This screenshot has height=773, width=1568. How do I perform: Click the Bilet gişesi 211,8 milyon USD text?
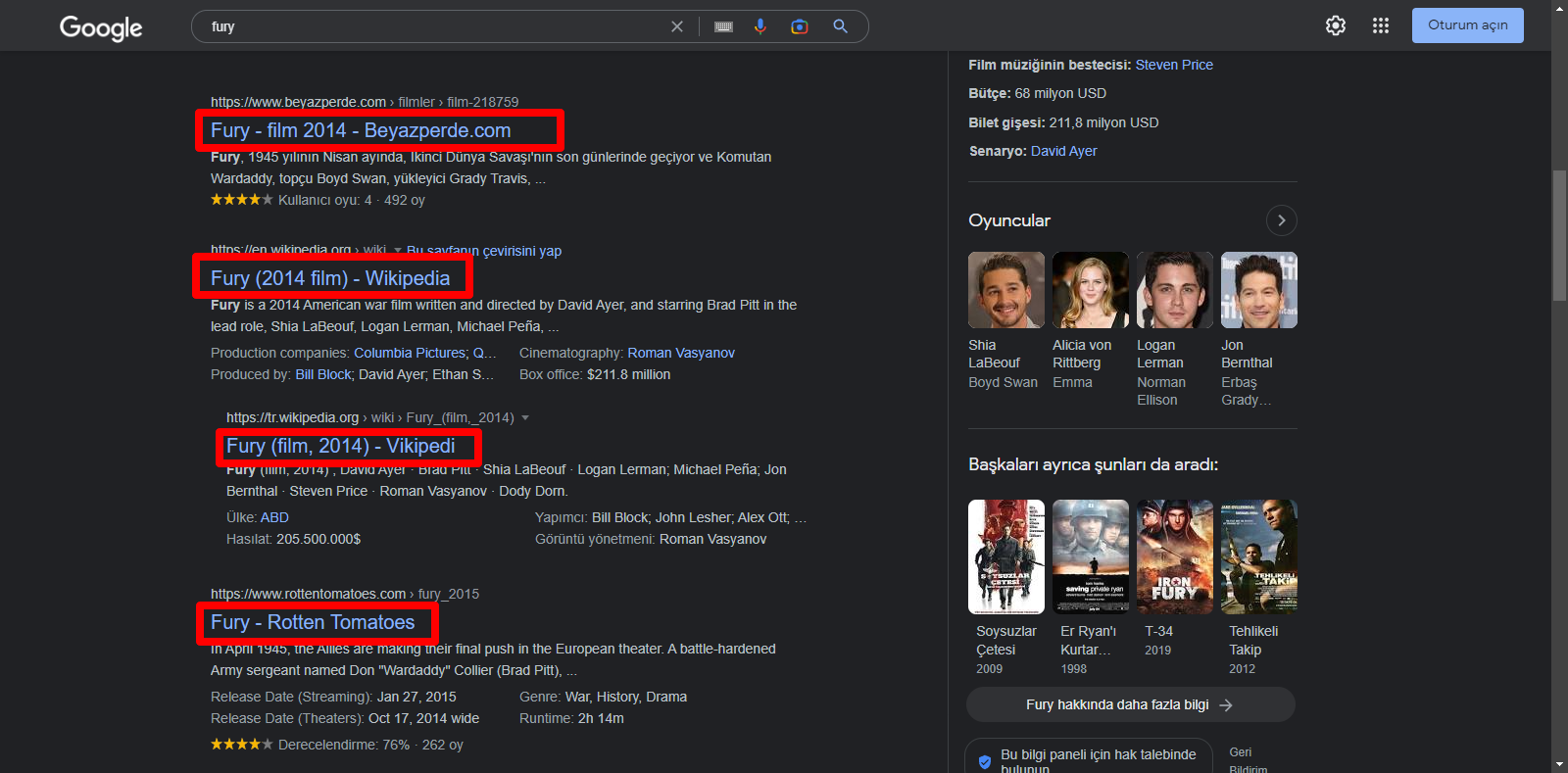pos(1063,122)
